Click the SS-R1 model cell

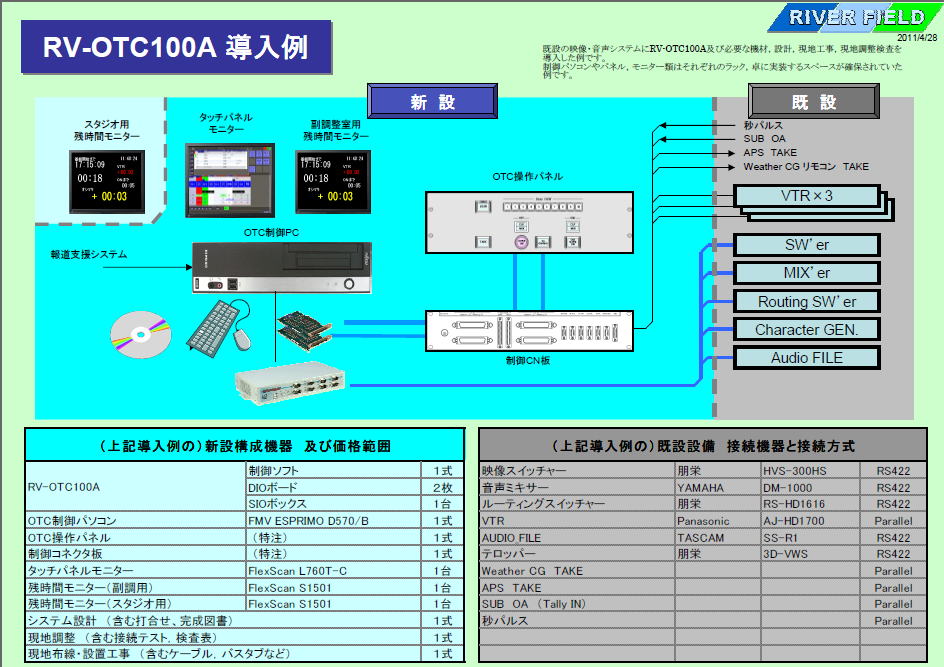tap(810, 538)
